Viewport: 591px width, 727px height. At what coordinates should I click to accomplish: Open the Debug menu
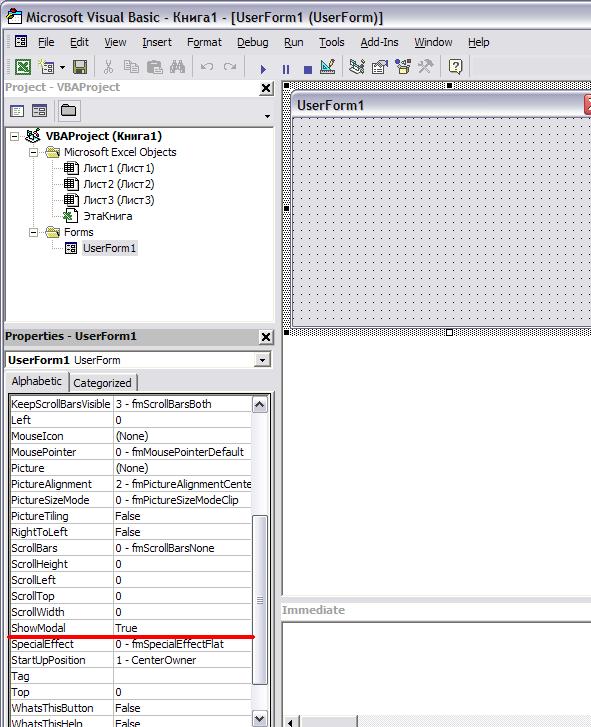(253, 42)
